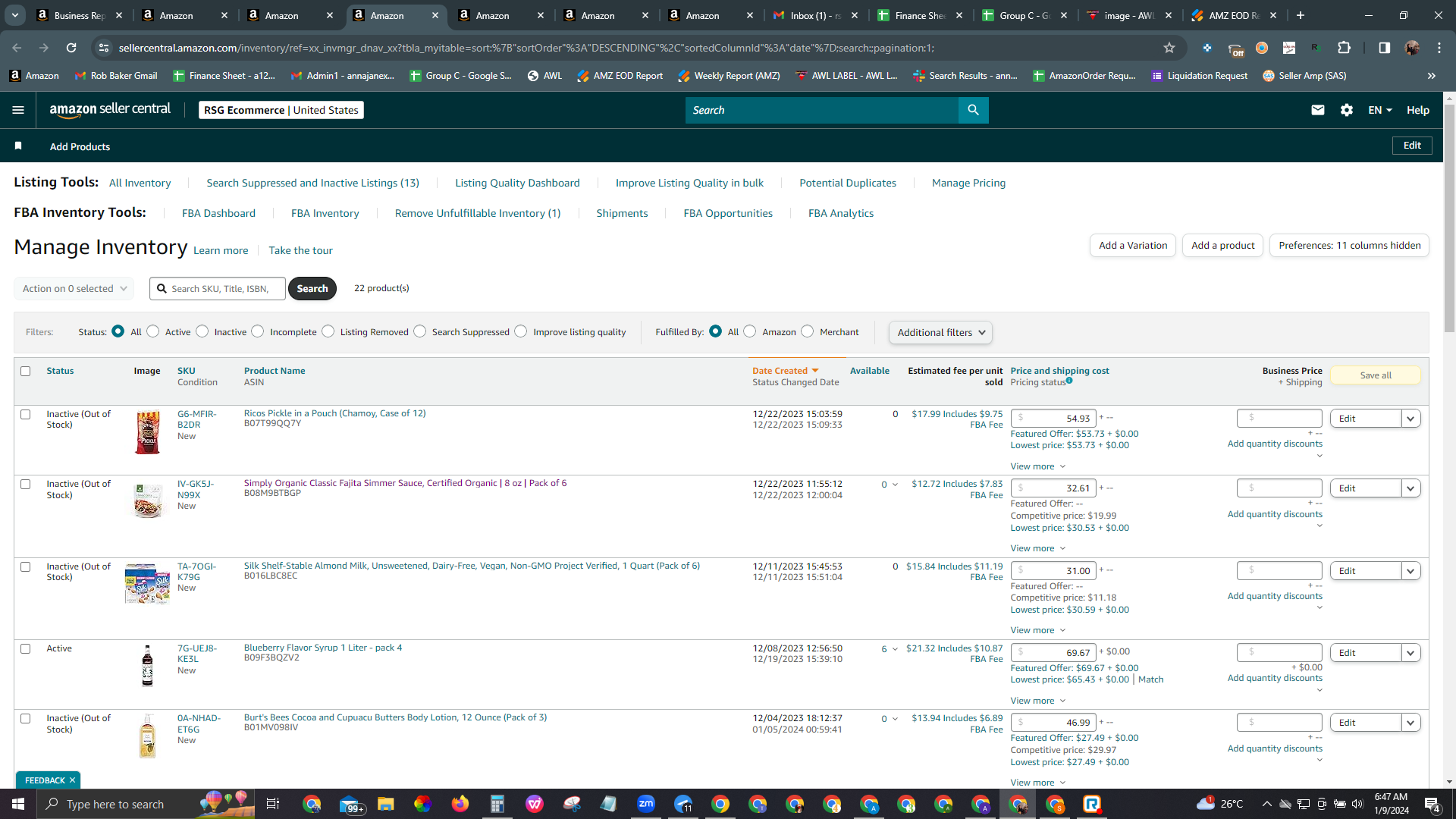Reload the page in the browser
The width and height of the screenshot is (1456, 819).
(71, 48)
